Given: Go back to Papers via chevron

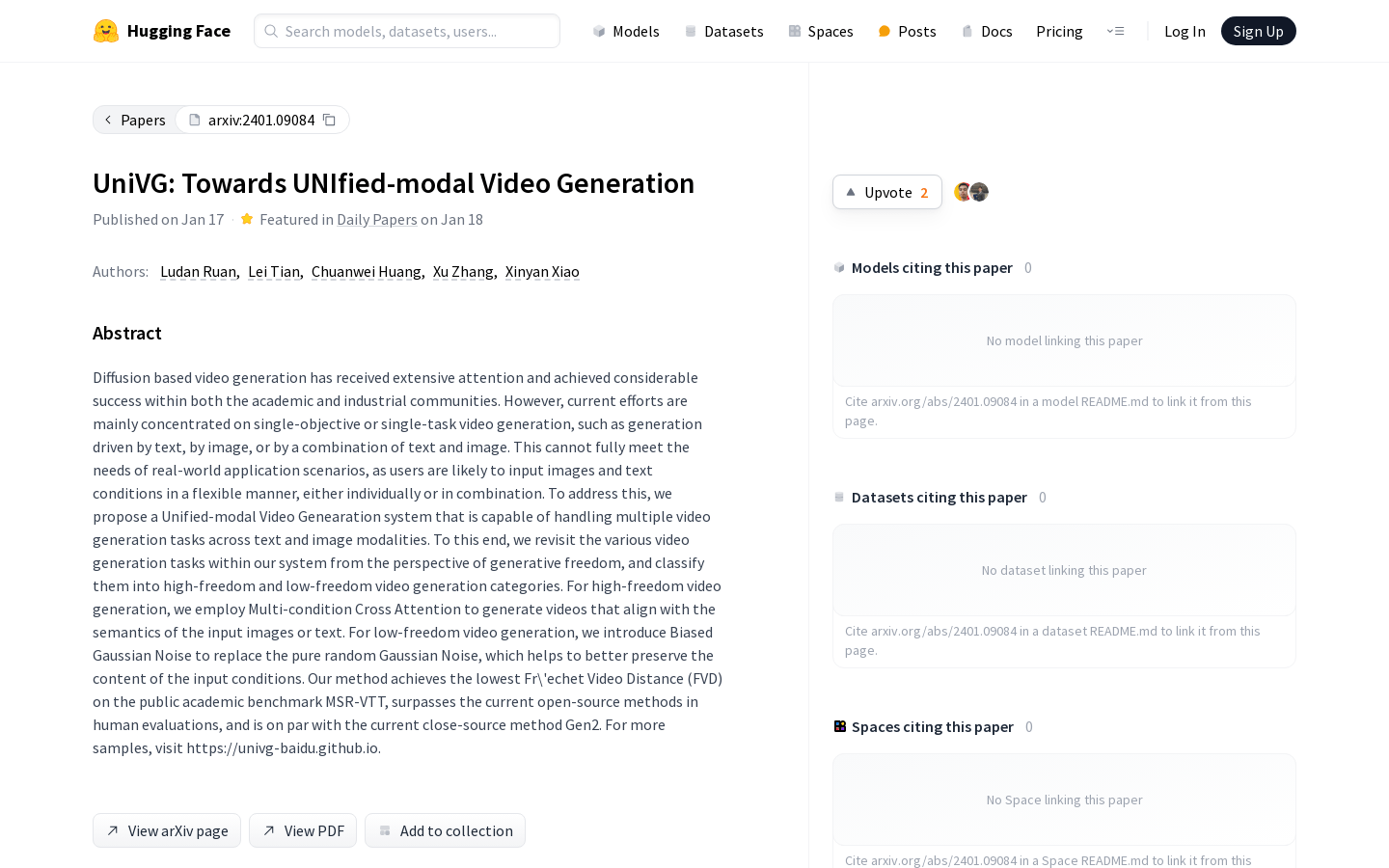Looking at the screenshot, I should [108, 120].
